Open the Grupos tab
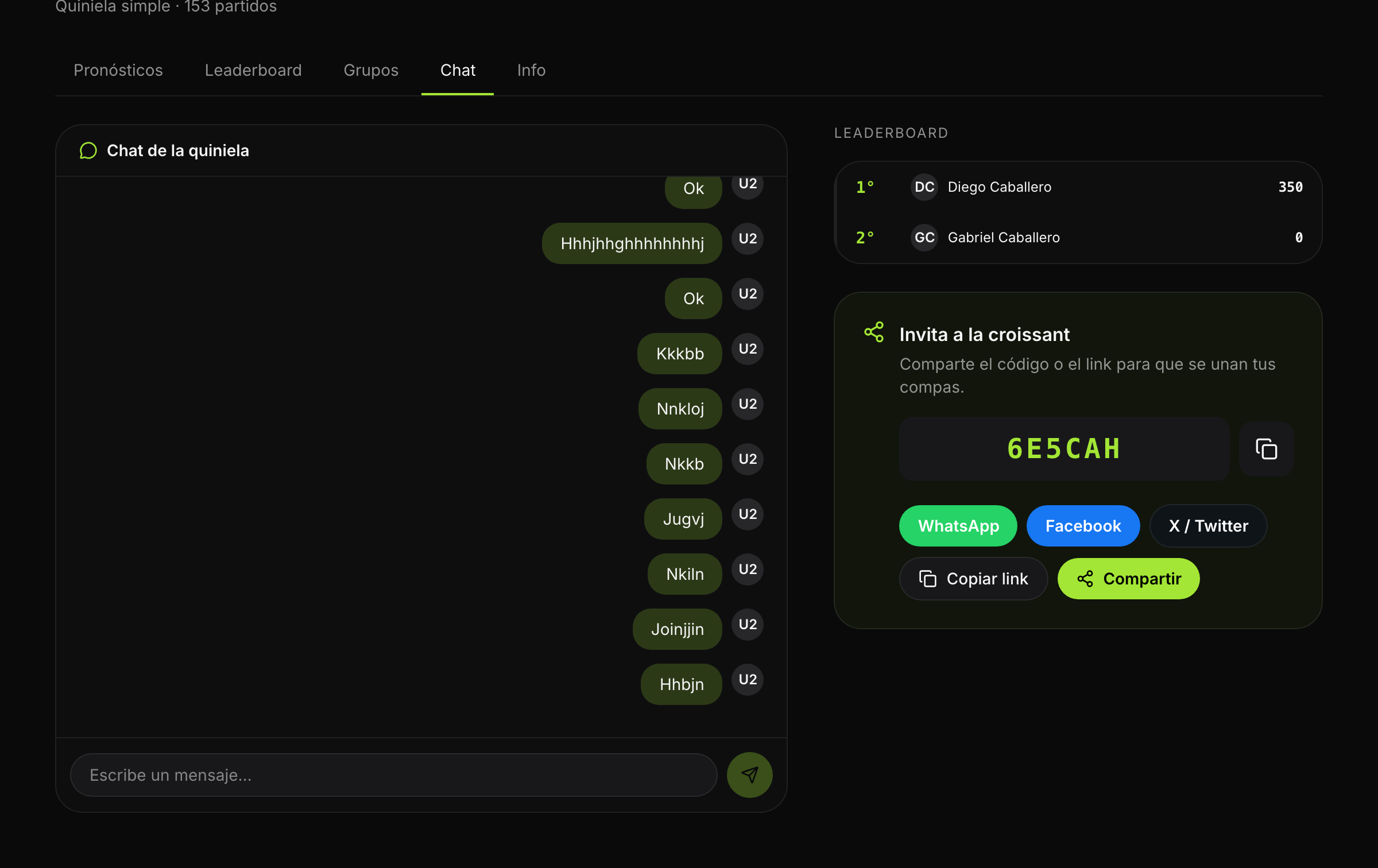1378x868 pixels. click(x=371, y=70)
